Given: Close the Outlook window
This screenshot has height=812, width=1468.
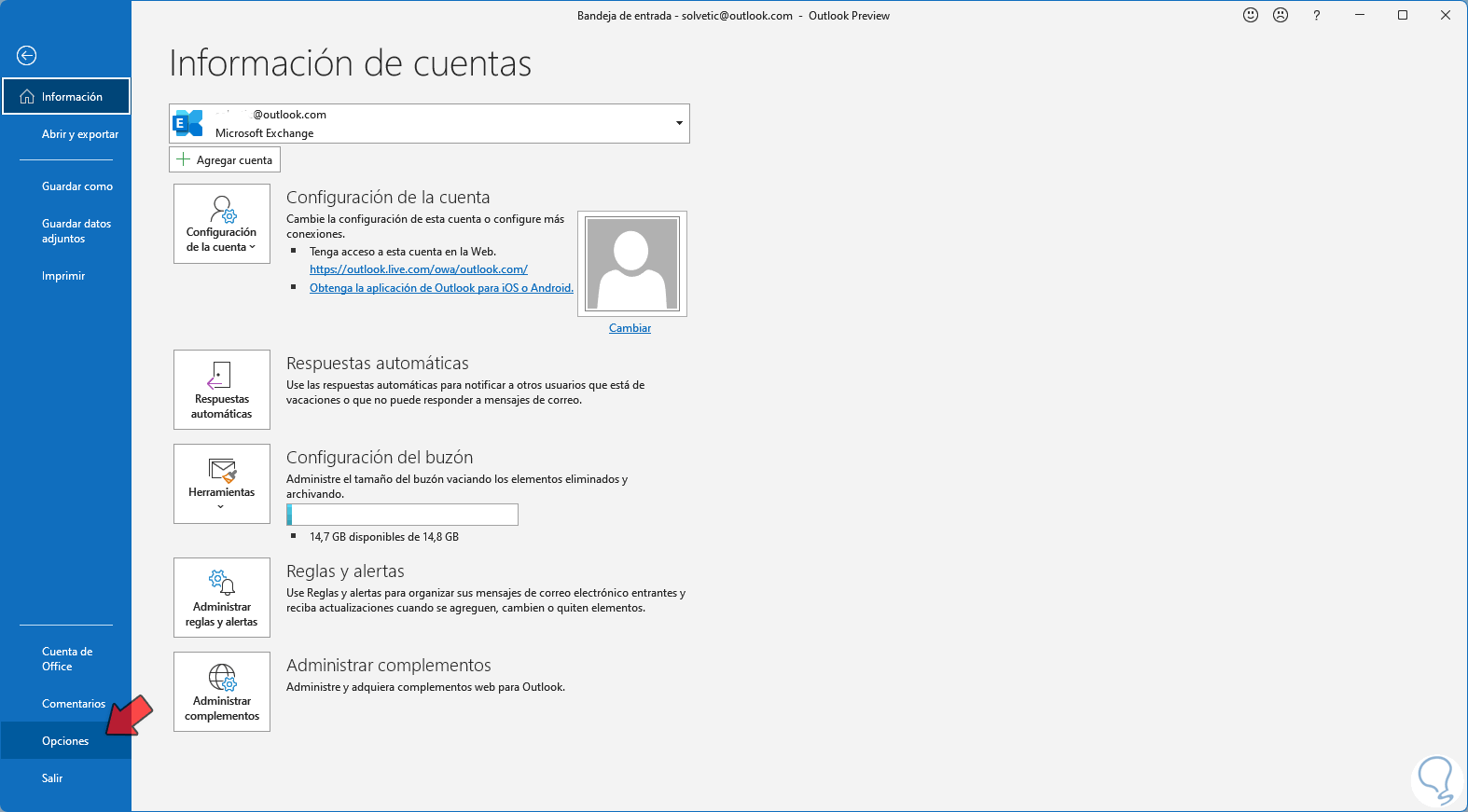Looking at the screenshot, I should pyautogui.click(x=1446, y=15).
